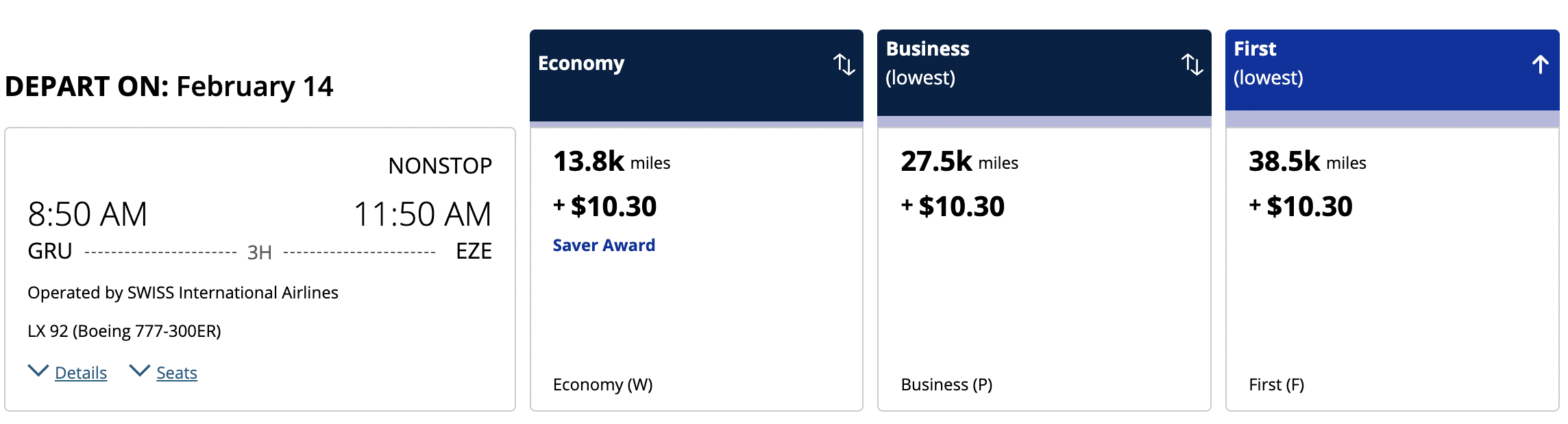This screenshot has width=1568, height=424.
Task: Click the Economy column sort arrows icon
Action: click(x=844, y=64)
